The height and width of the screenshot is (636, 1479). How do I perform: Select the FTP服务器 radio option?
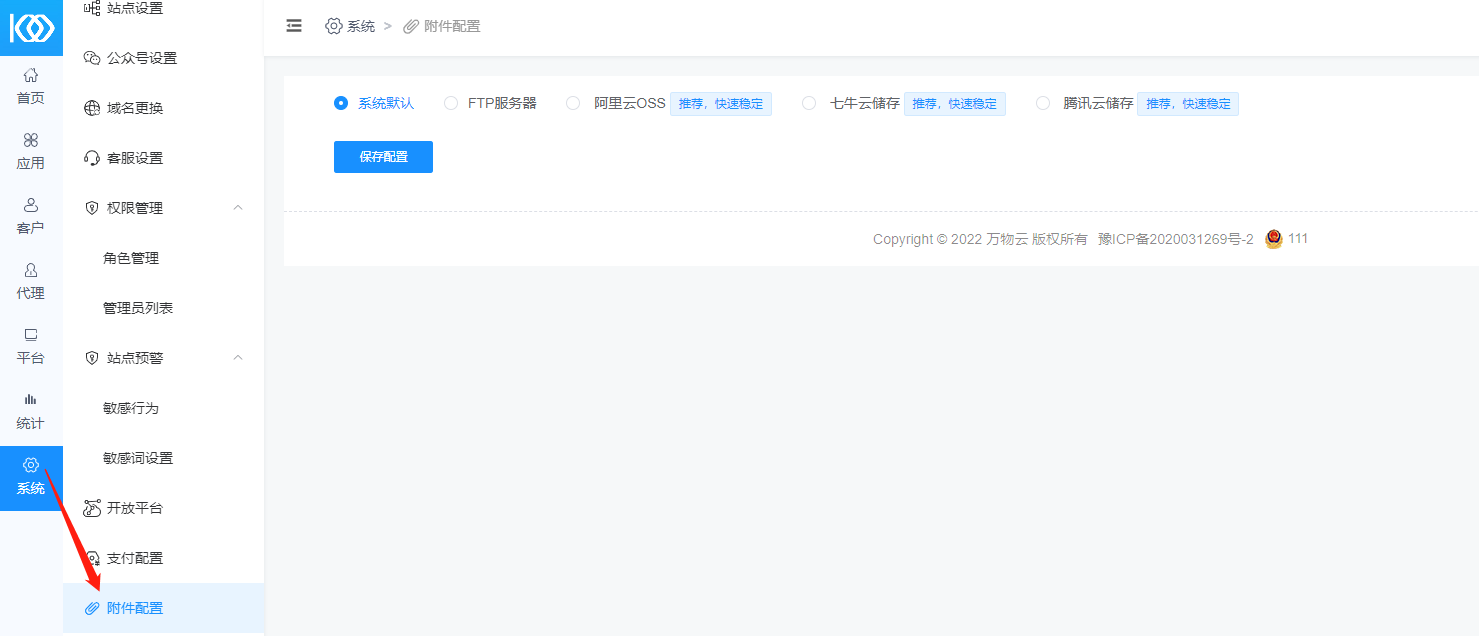coord(451,103)
